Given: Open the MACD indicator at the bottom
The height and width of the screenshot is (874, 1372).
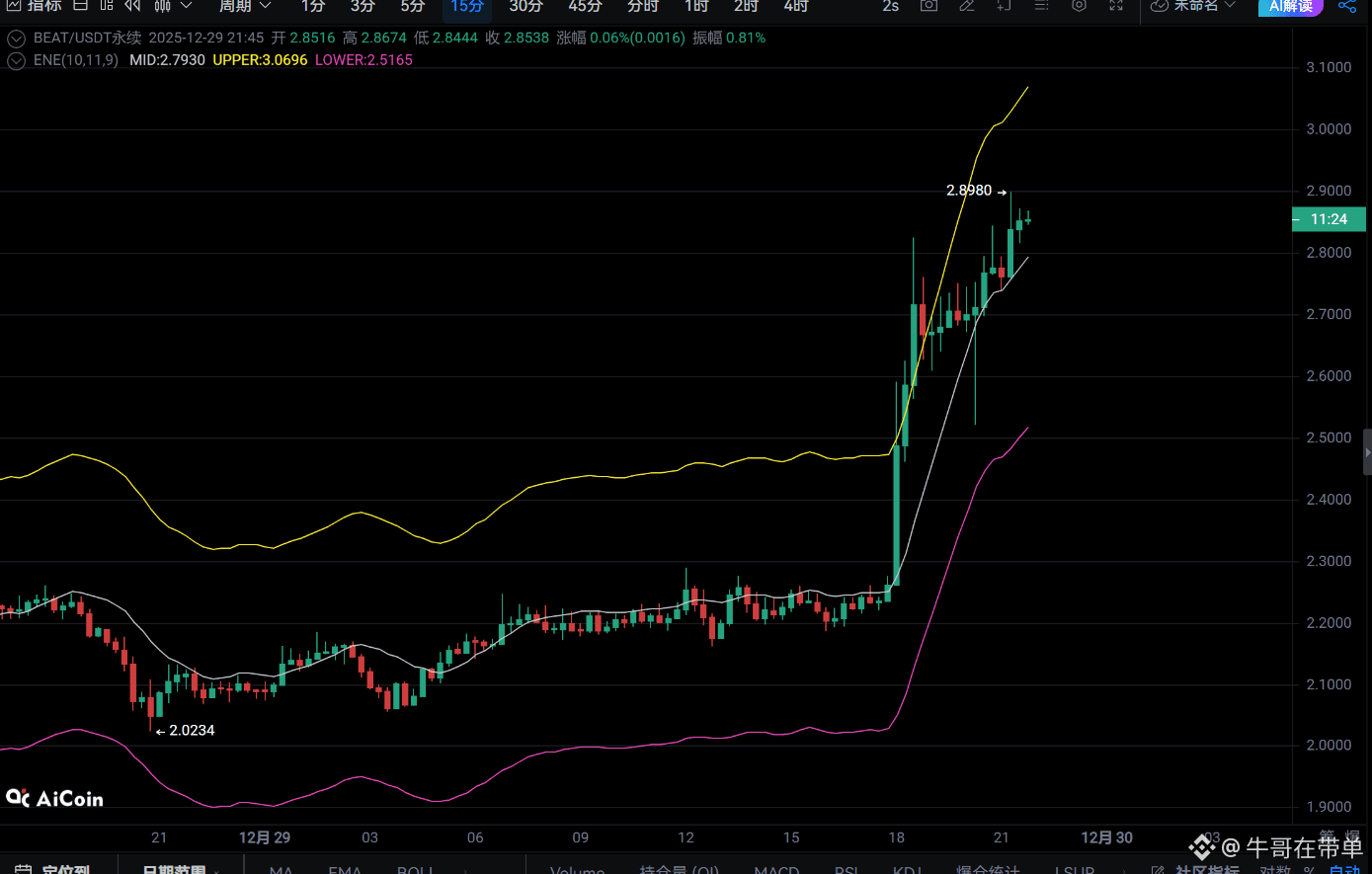Looking at the screenshot, I should pyautogui.click(x=776, y=869).
